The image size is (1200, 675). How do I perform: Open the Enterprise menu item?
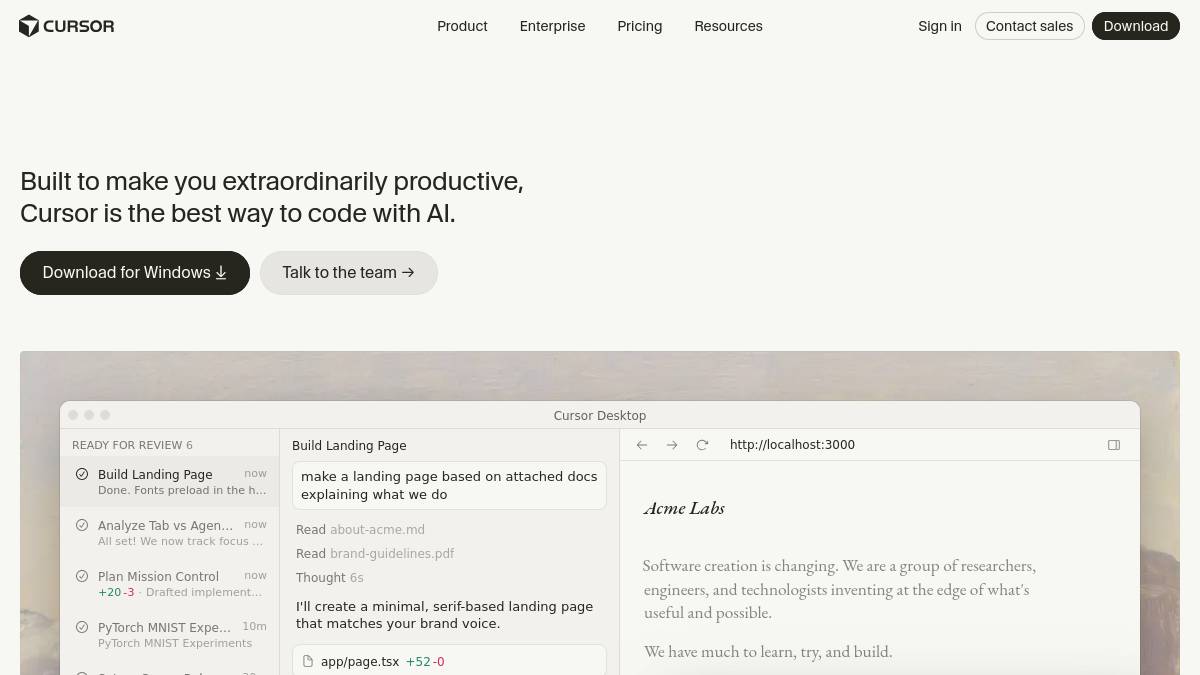pyautogui.click(x=552, y=26)
